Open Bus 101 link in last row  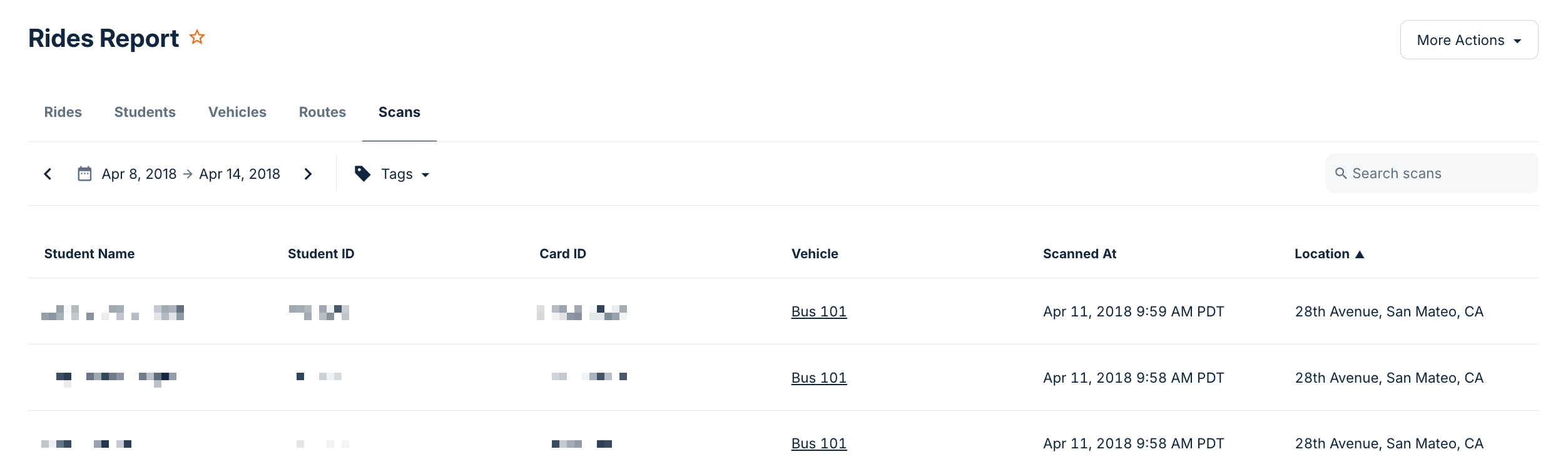pyautogui.click(x=818, y=443)
